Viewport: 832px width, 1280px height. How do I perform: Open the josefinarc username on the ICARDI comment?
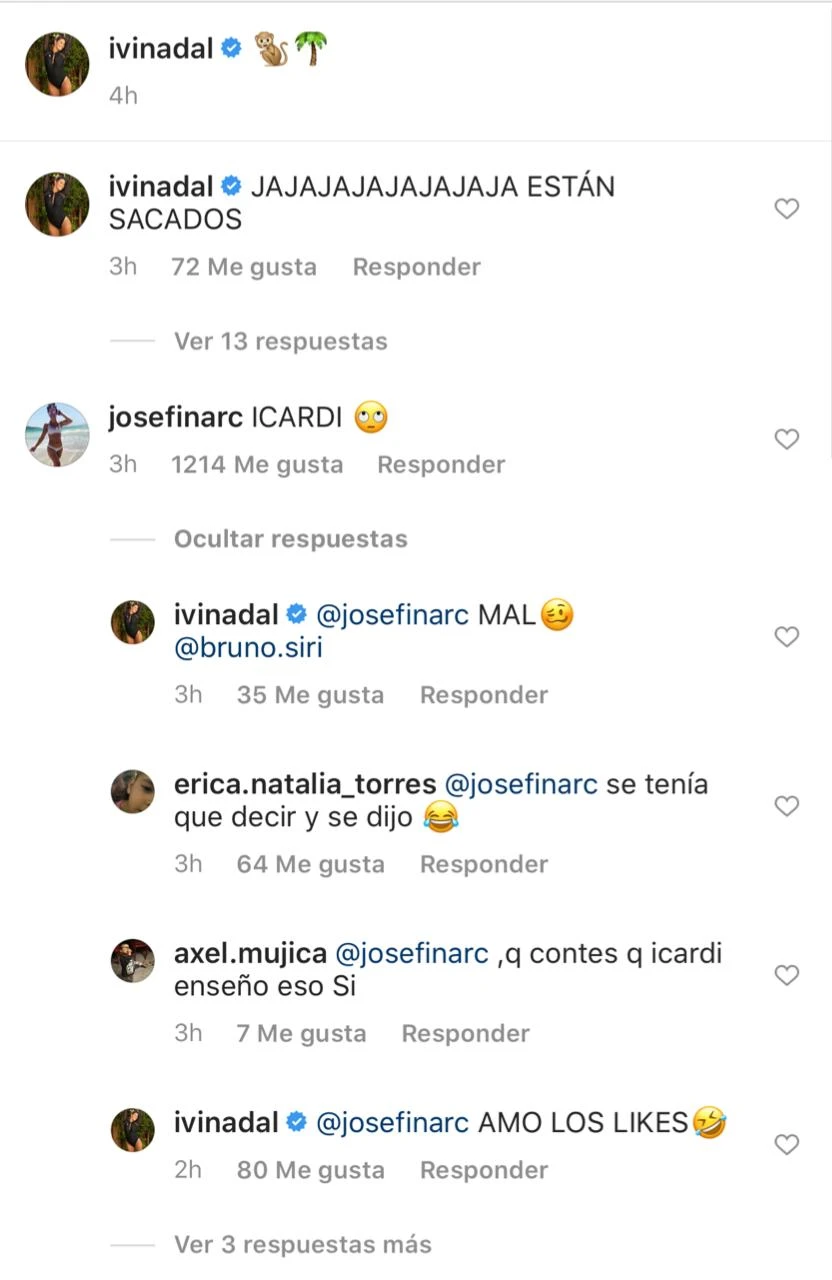pos(175,418)
